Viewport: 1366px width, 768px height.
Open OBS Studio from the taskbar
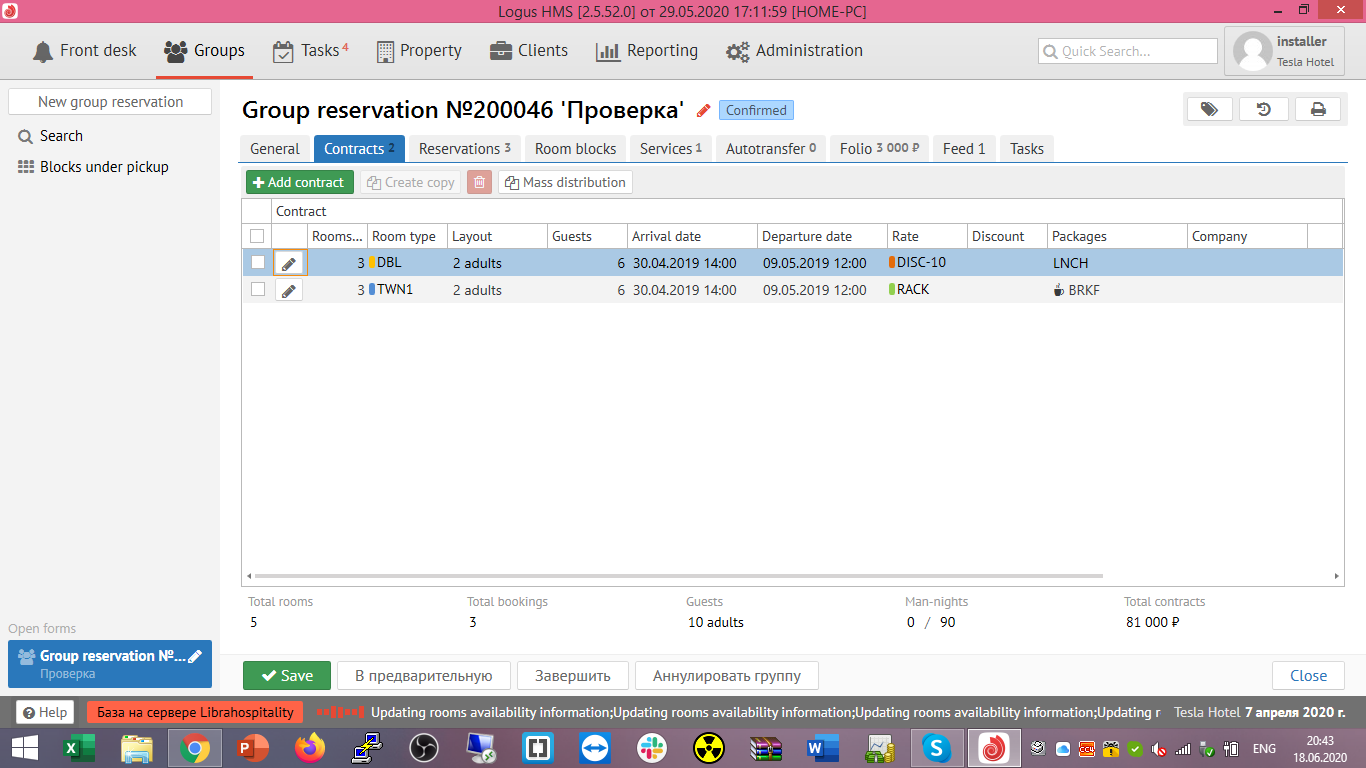point(425,747)
